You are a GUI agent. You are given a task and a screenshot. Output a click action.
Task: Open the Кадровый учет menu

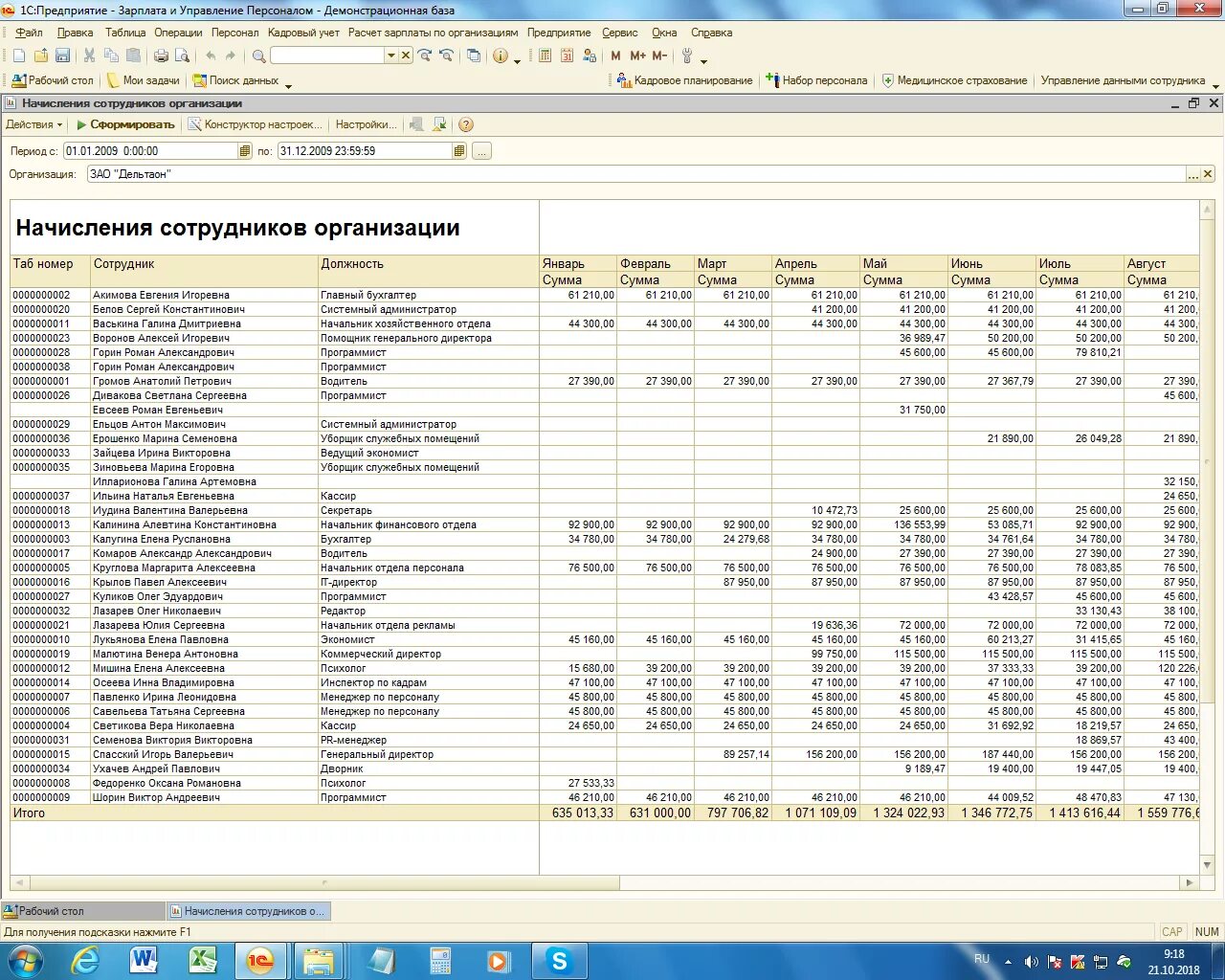303,33
